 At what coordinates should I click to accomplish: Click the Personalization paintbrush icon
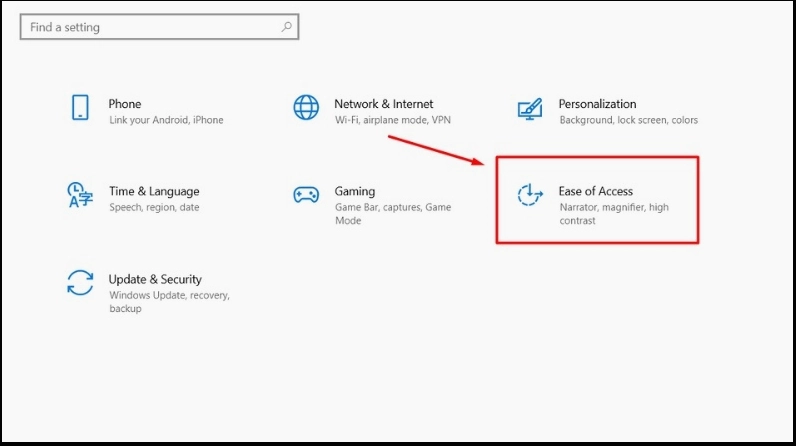530,108
